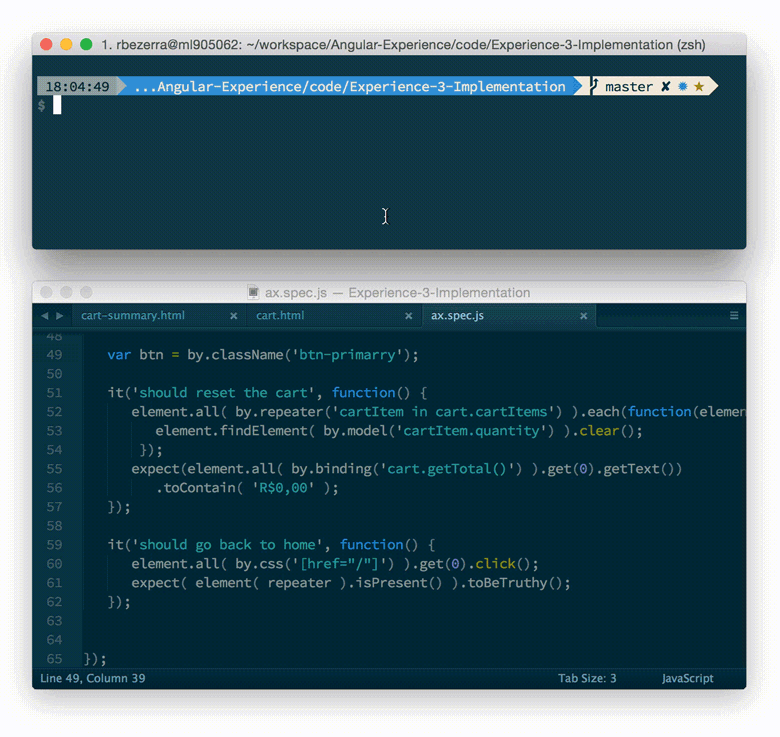Click 'should reset the cart' string
The width and height of the screenshot is (780, 737).
[x=223, y=393]
